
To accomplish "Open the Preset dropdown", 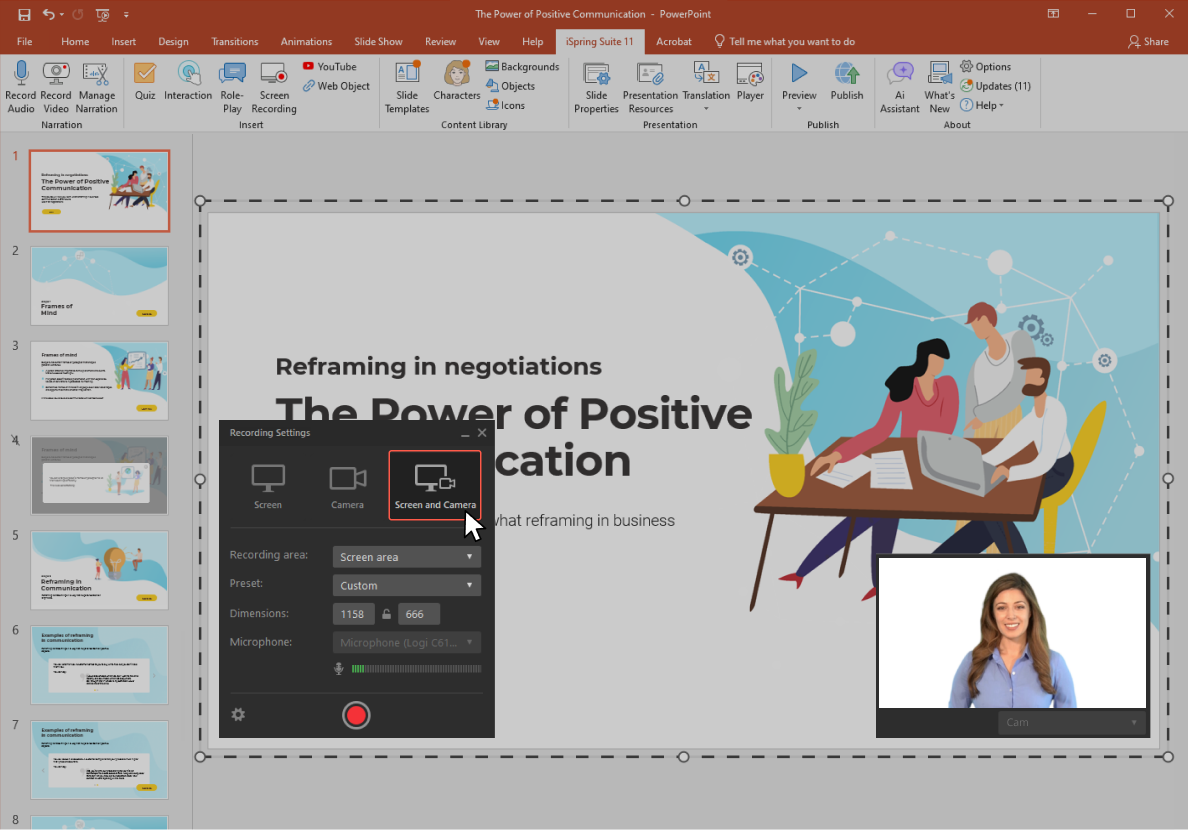I will 406,585.
